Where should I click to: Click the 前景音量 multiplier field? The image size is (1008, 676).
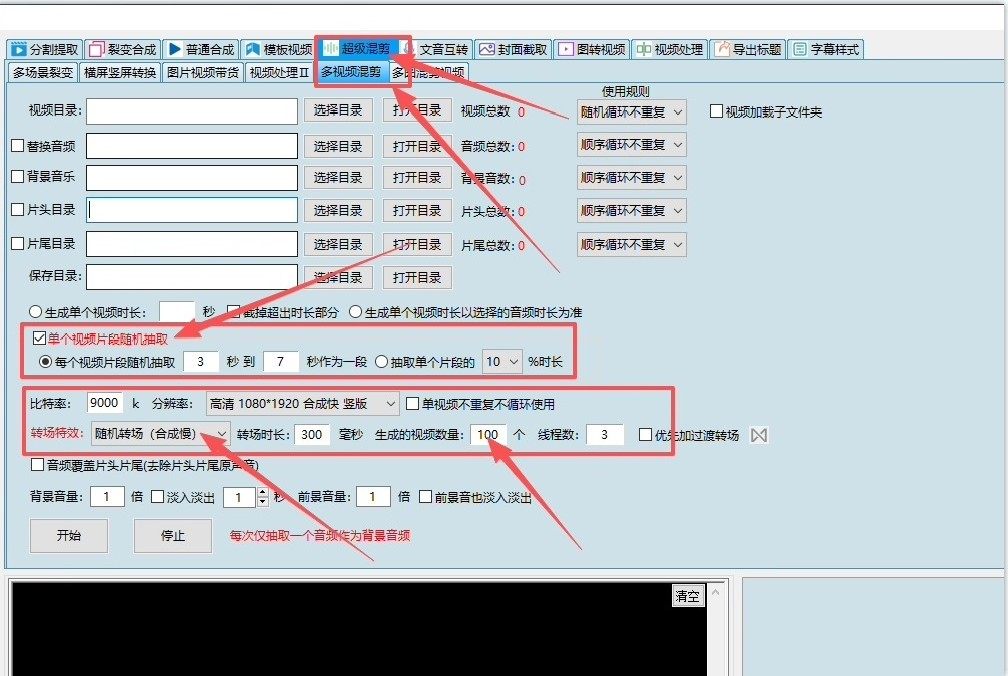tap(373, 497)
